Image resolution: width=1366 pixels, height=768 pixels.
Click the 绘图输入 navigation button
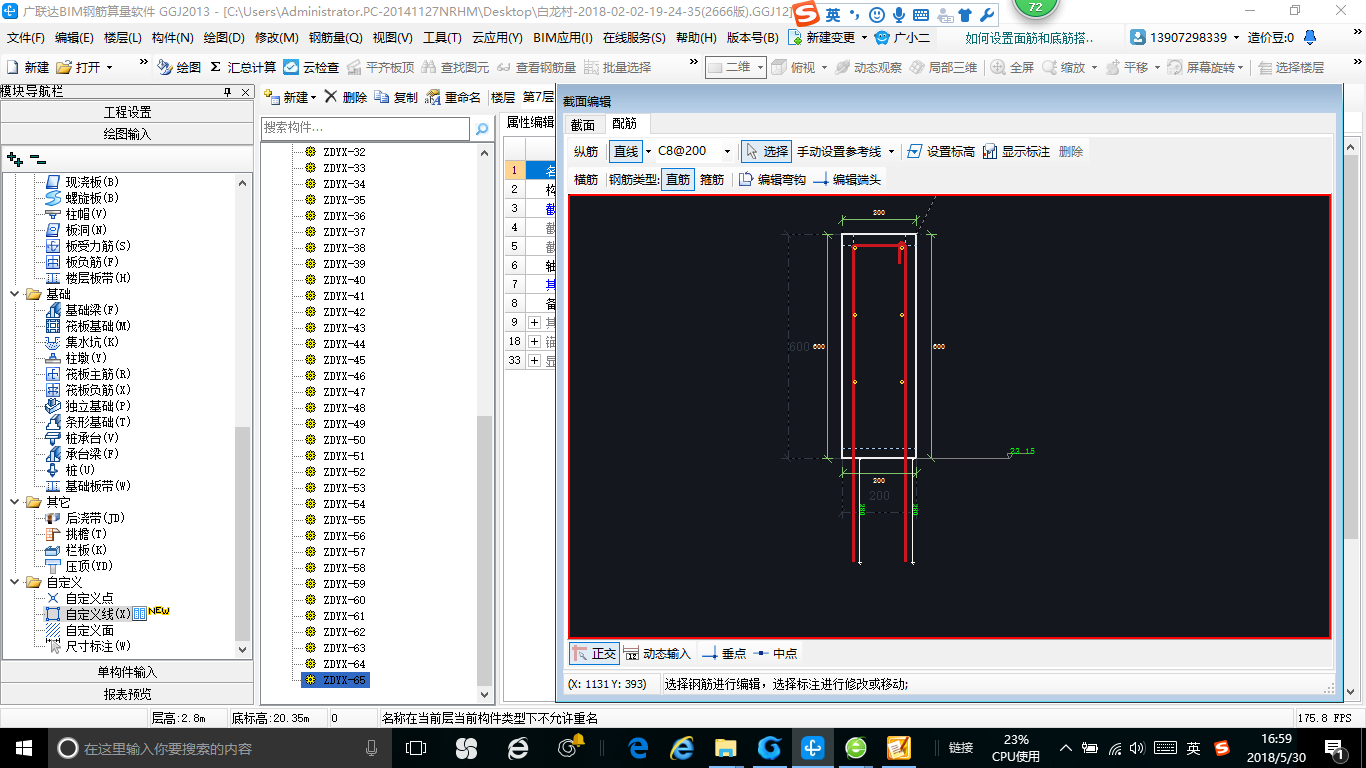point(127,134)
